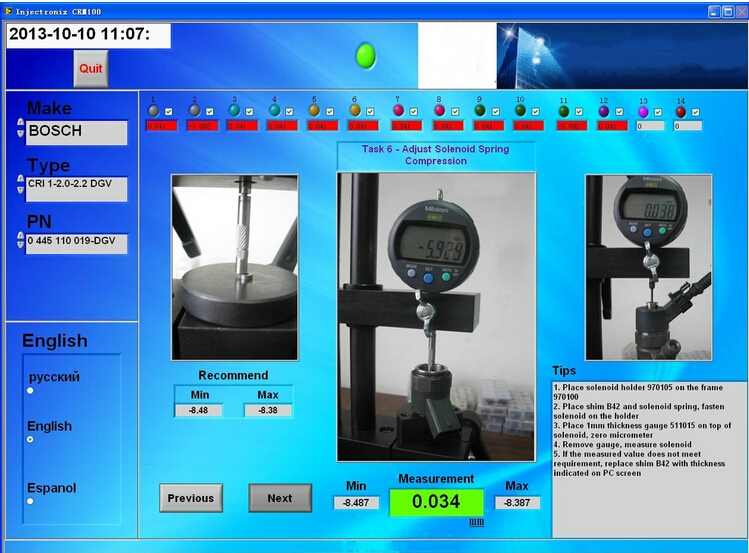Click the Recommend Min field -8.48
Image resolution: width=749 pixels, height=553 pixels.
[x=198, y=410]
